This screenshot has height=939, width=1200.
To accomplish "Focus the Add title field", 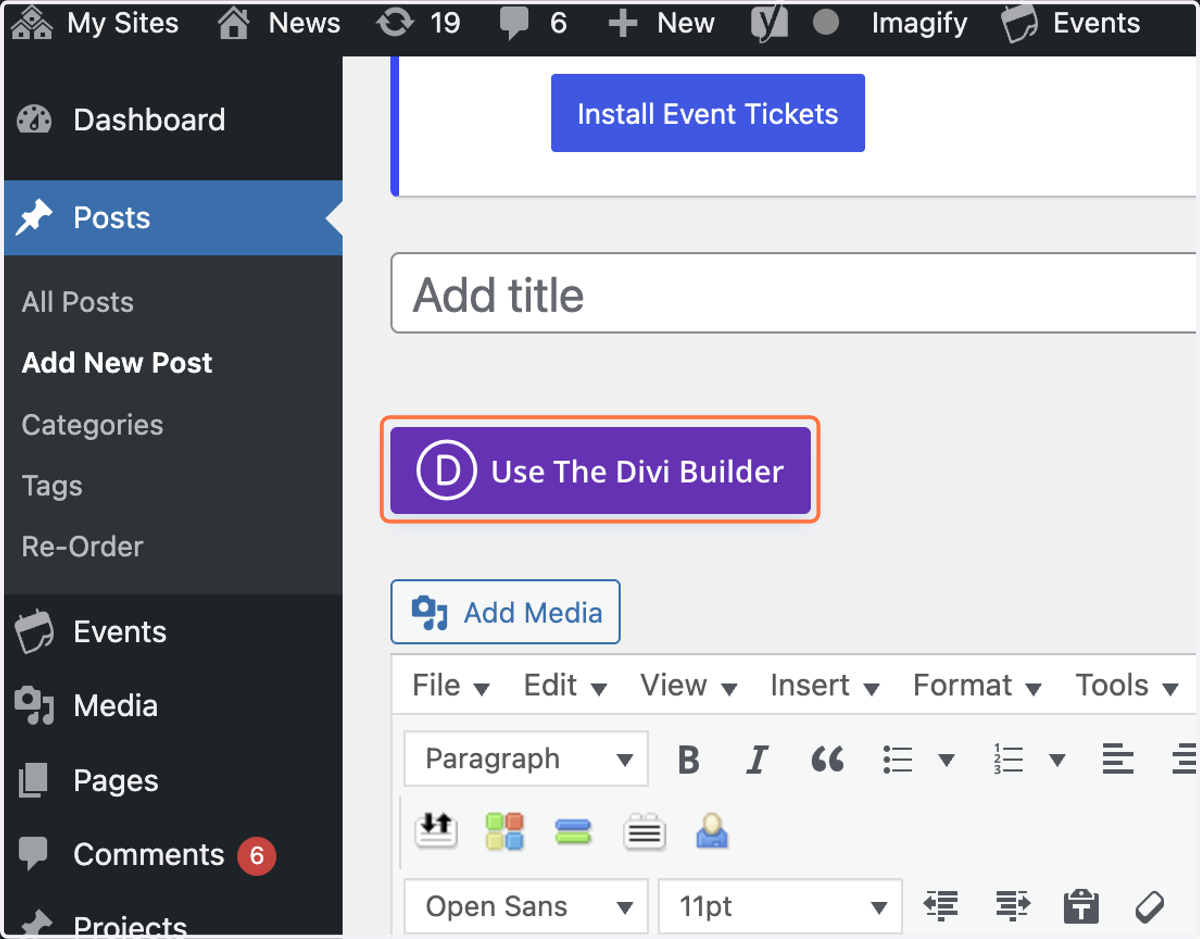I will pyautogui.click(x=795, y=293).
